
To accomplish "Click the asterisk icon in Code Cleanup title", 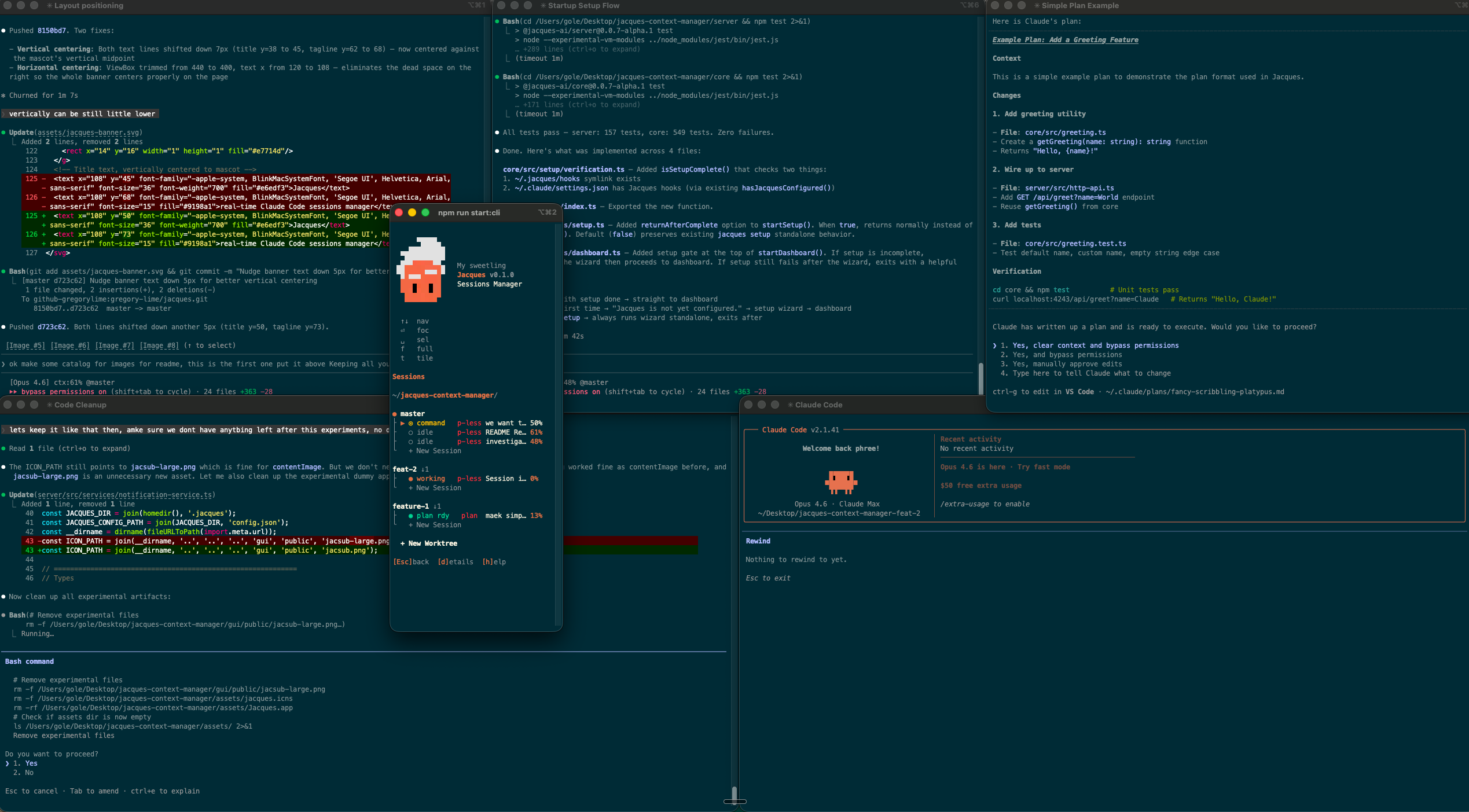I will [50, 405].
